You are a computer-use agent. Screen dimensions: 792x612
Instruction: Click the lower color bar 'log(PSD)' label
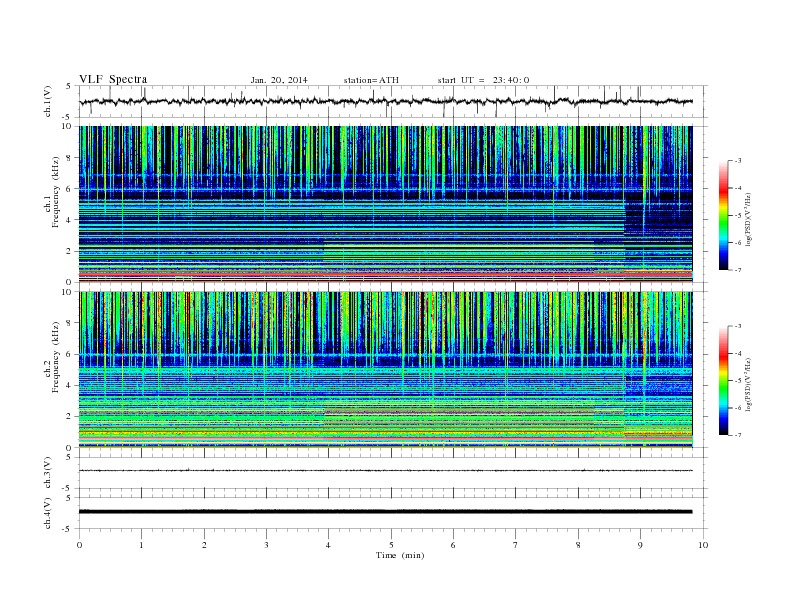[748, 384]
